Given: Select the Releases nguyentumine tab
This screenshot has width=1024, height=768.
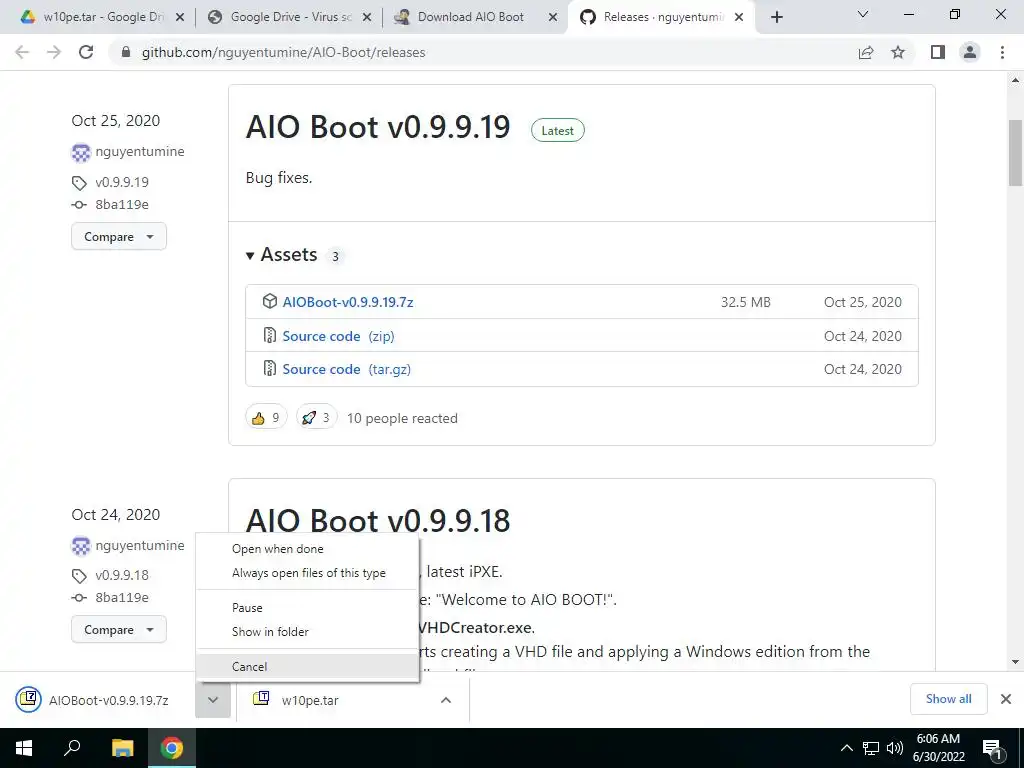Looking at the screenshot, I should click(x=660, y=17).
